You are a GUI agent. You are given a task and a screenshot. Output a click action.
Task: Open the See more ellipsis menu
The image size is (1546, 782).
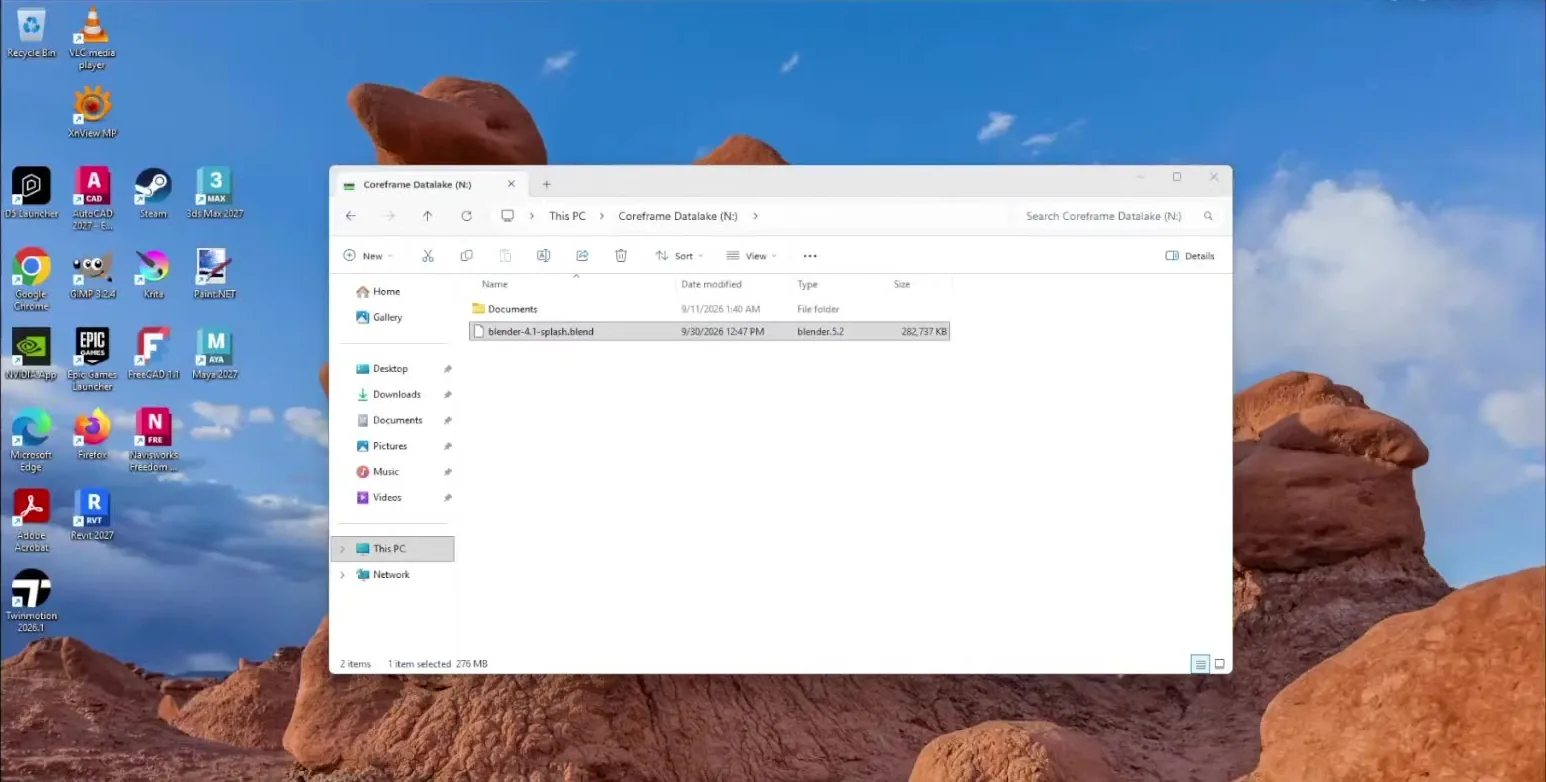pyautogui.click(x=810, y=256)
